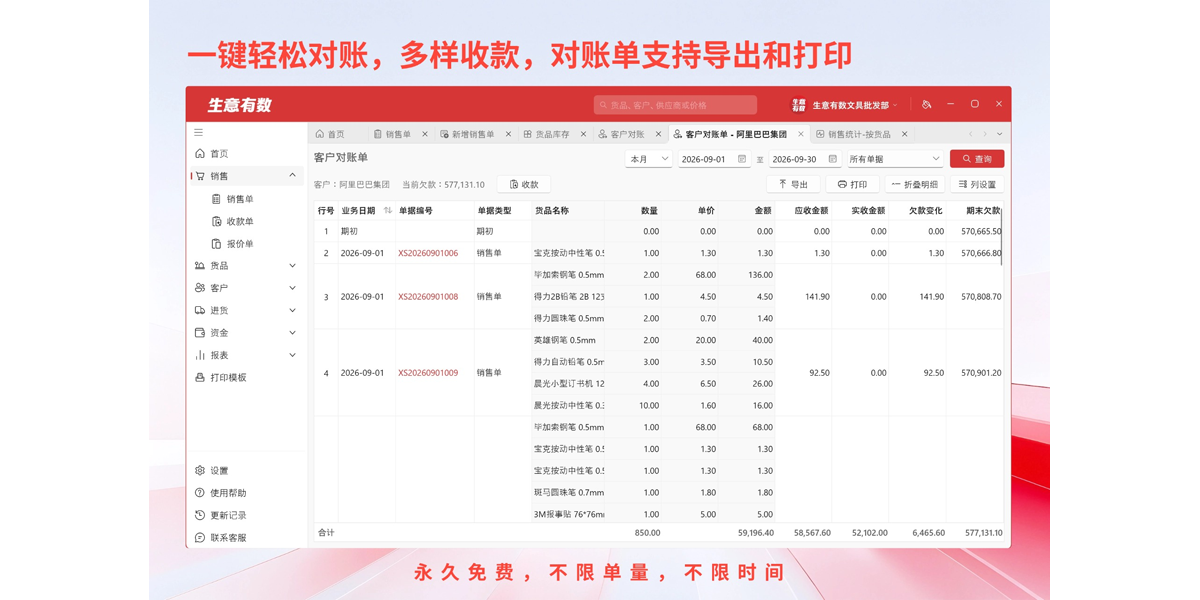Click the calendar icon in start date field
Viewport: 1200px width, 600px height.
[741, 159]
